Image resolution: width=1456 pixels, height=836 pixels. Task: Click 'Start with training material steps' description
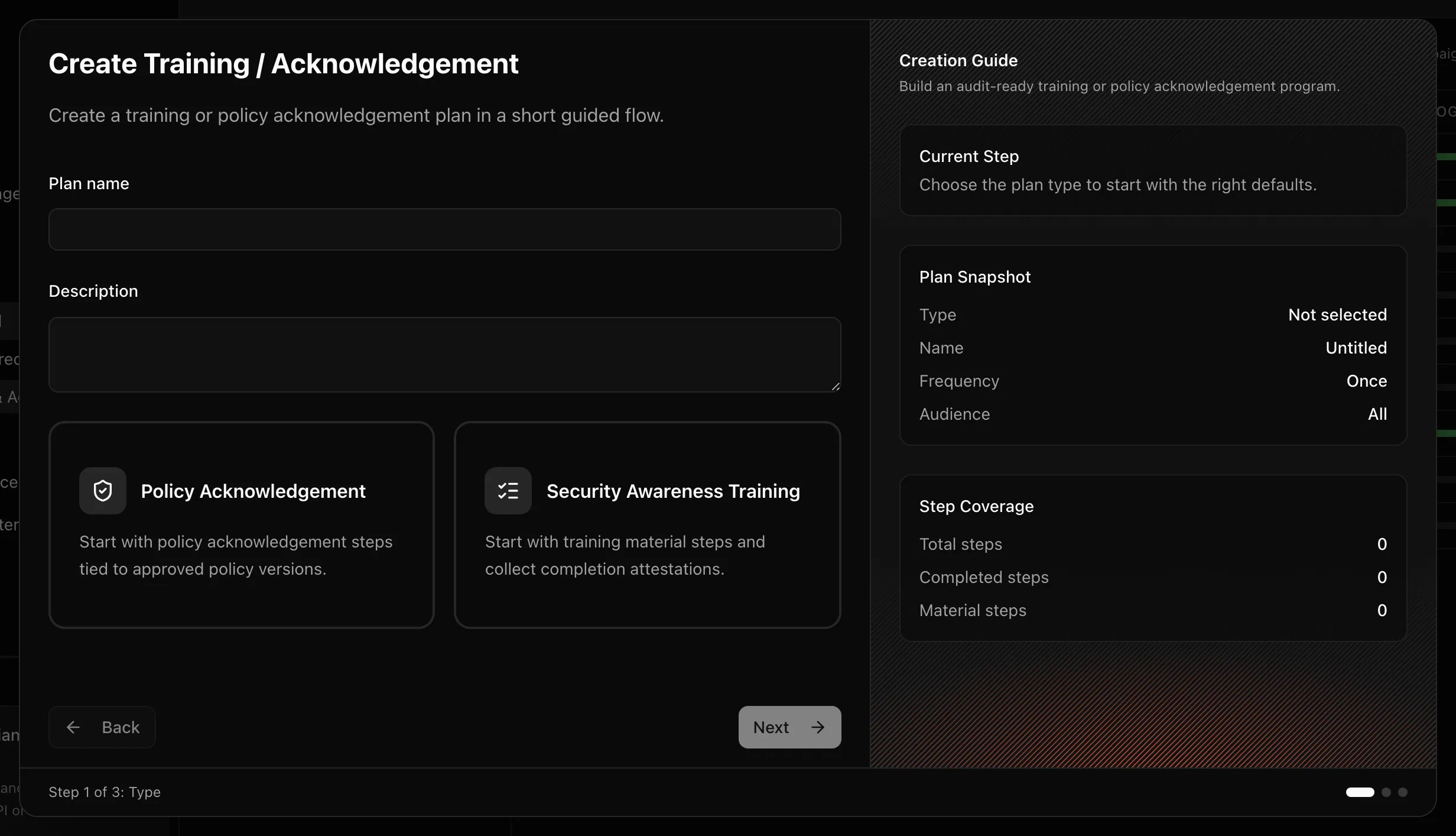(625, 555)
